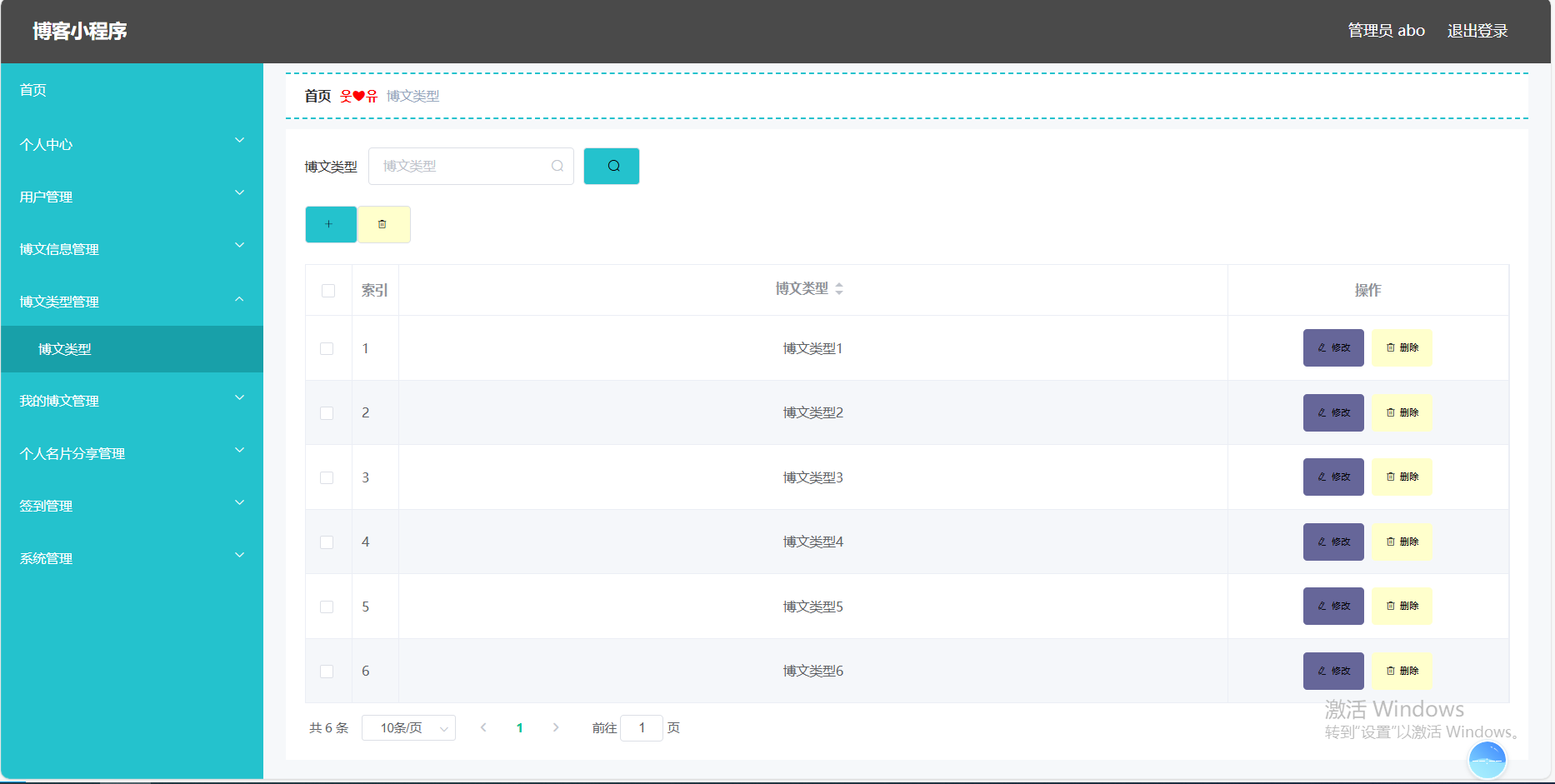
Task: Click the 操作 column header
Action: pyautogui.click(x=1367, y=290)
